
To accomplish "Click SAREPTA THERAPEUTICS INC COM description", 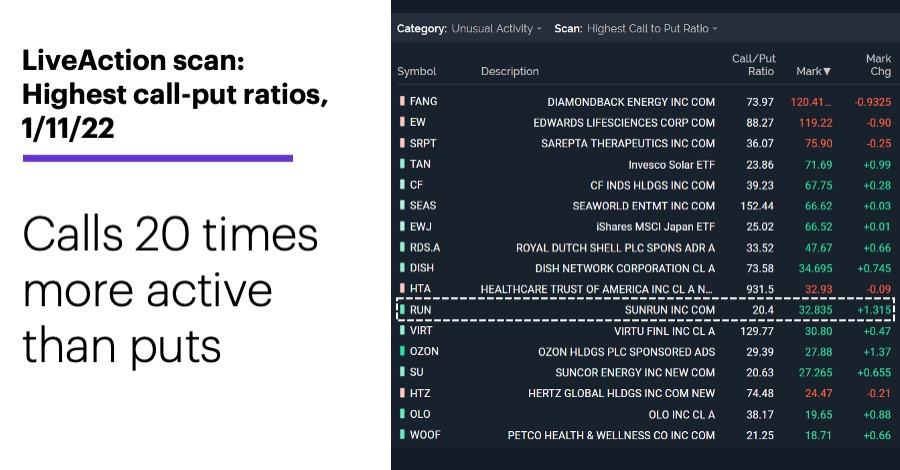I will click(x=628, y=143).
